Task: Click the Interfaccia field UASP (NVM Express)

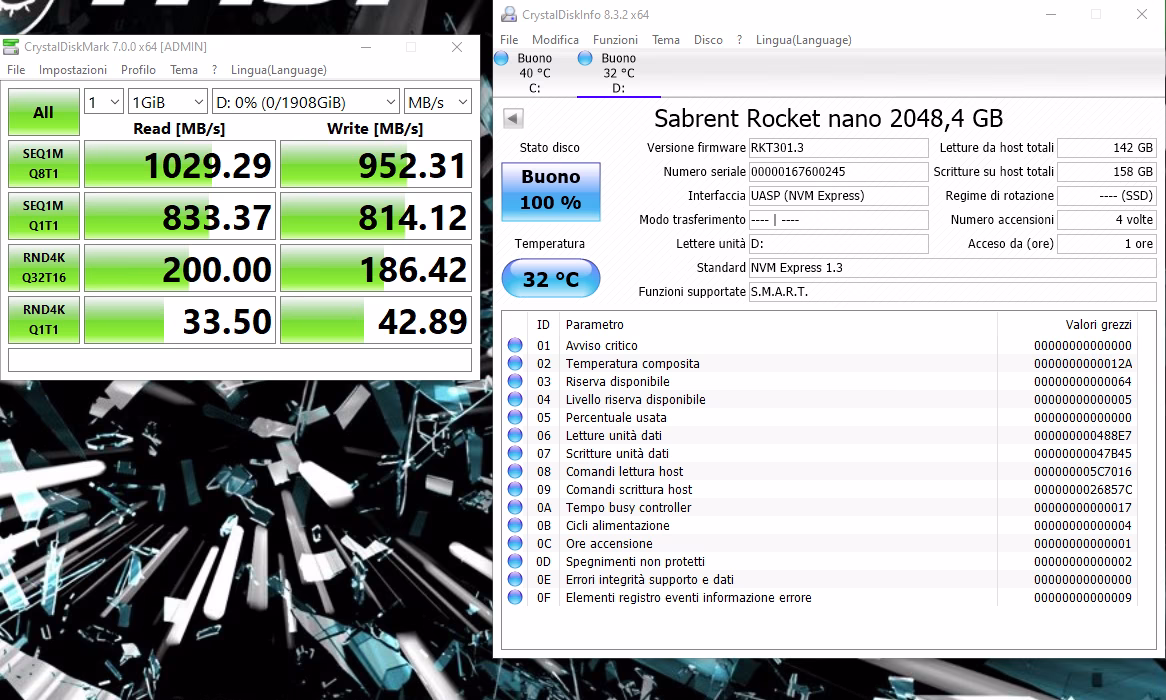Action: (839, 196)
